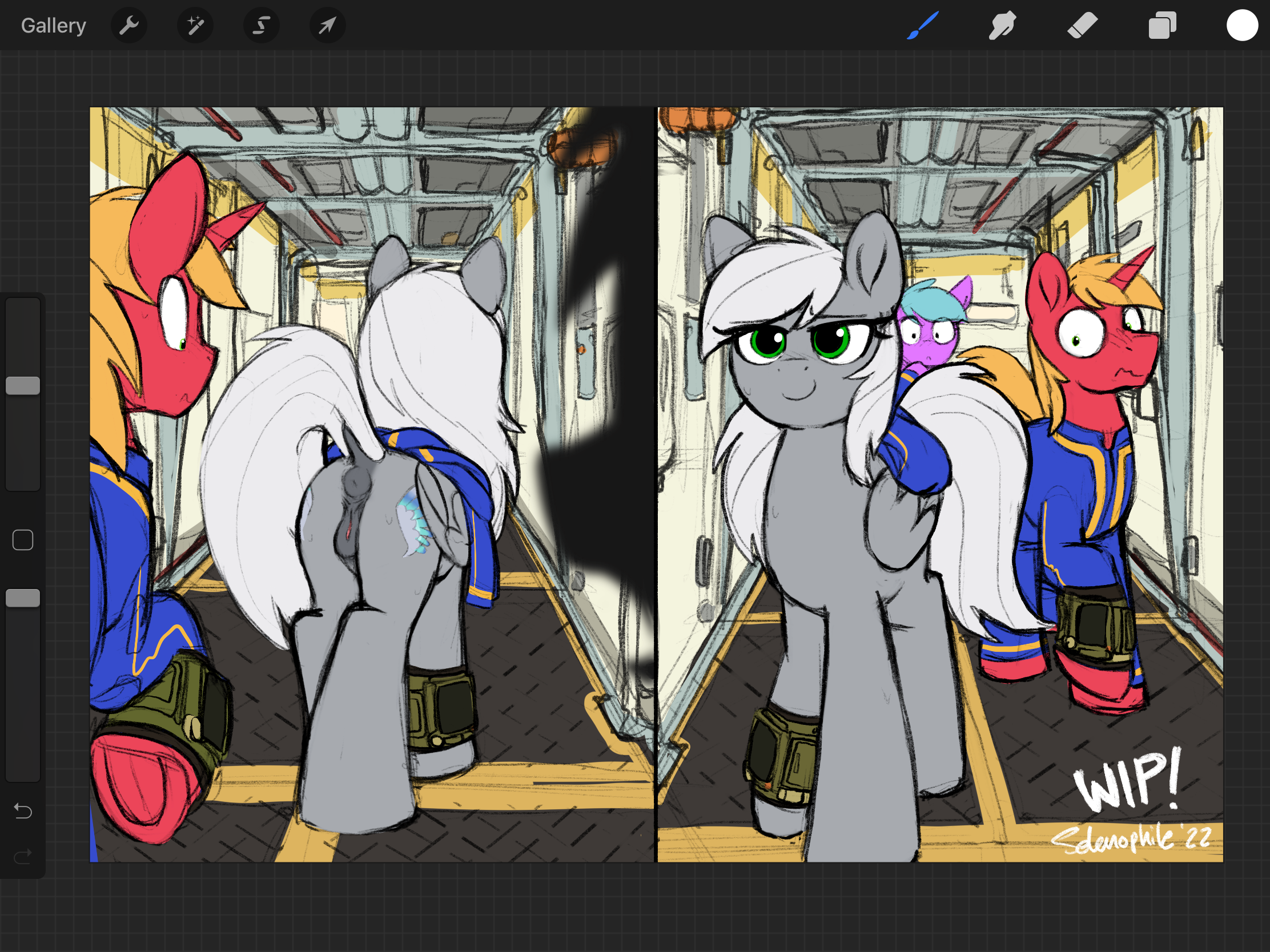The height and width of the screenshot is (952, 1270).
Task: Select the Eraser tool
Action: [x=1082, y=25]
